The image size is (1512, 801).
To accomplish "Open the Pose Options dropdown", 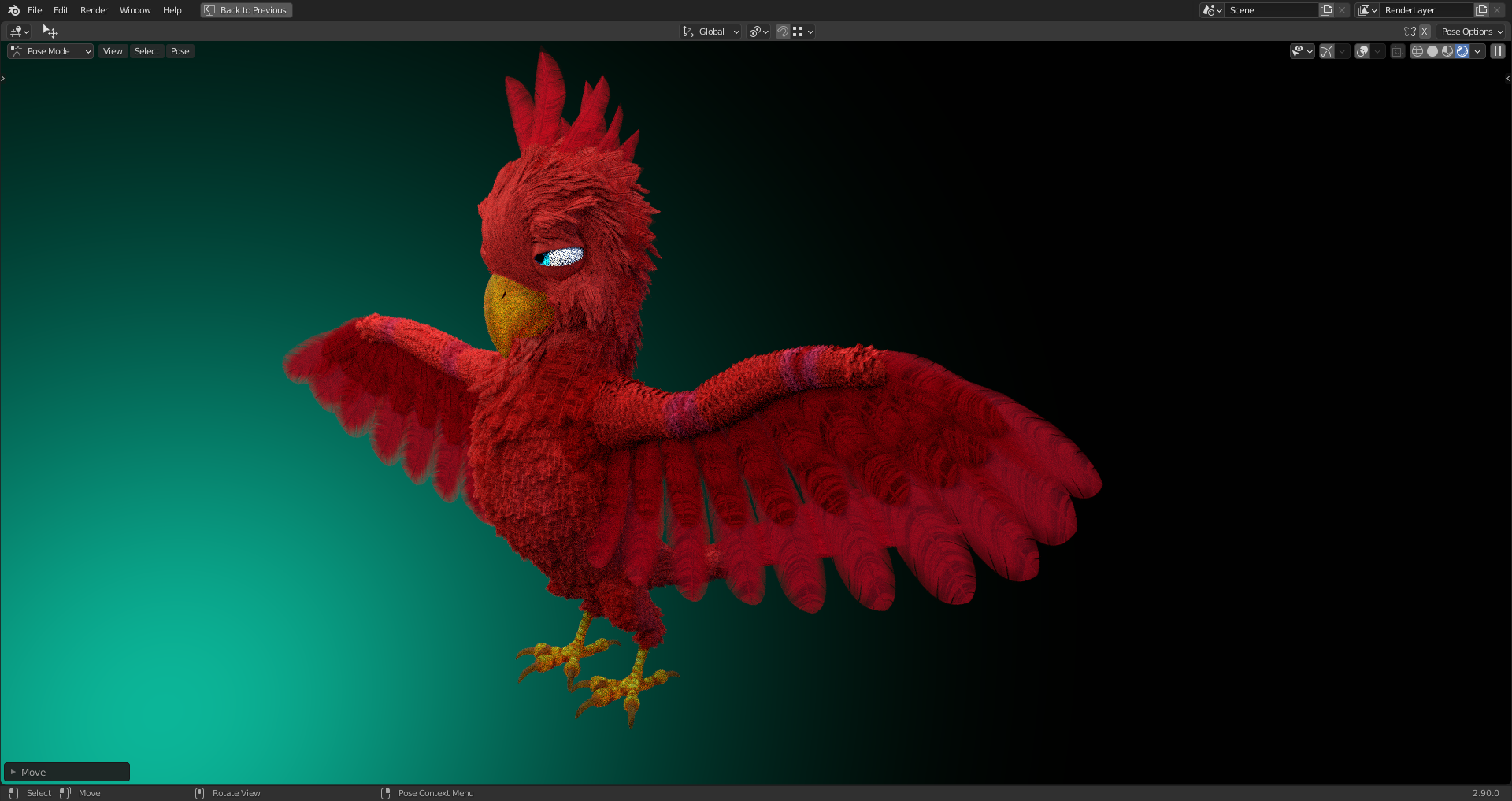I will tap(1469, 32).
